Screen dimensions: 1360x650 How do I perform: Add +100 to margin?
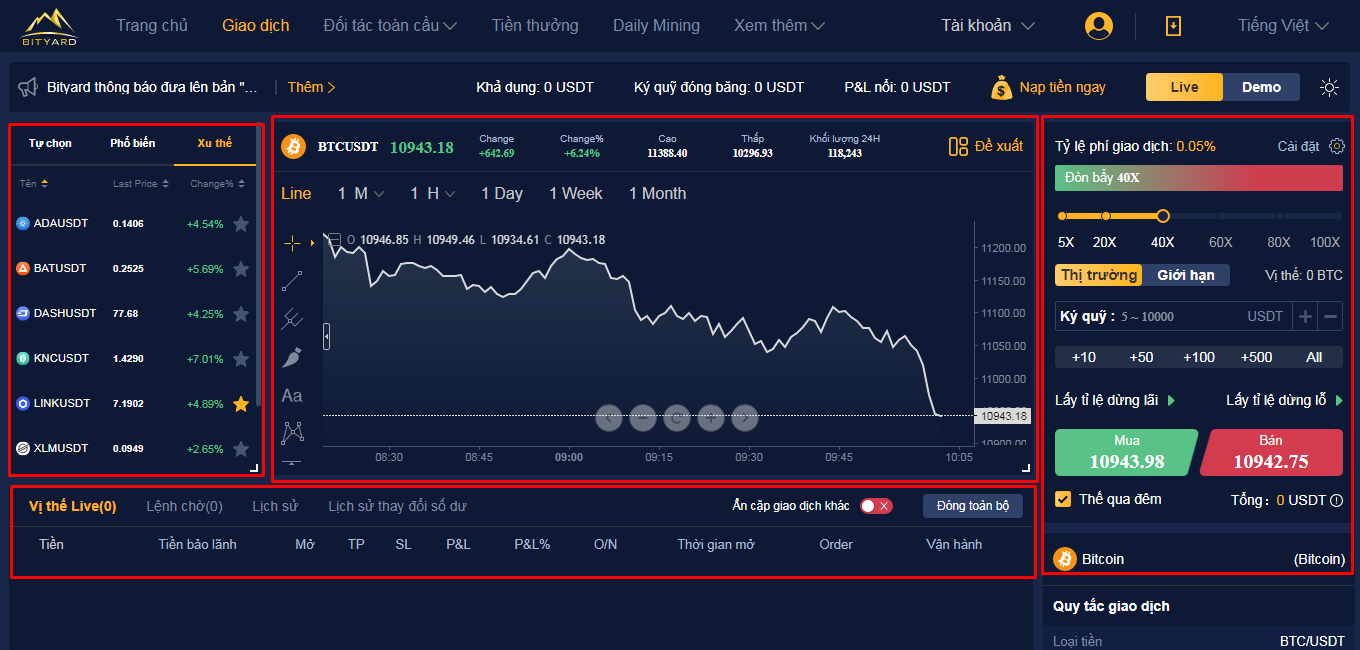tap(1198, 357)
